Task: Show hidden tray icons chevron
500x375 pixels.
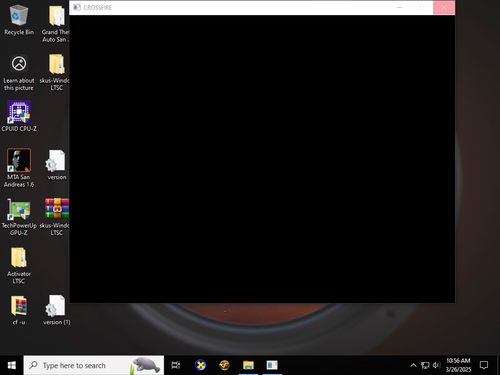Action: [x=413, y=365]
